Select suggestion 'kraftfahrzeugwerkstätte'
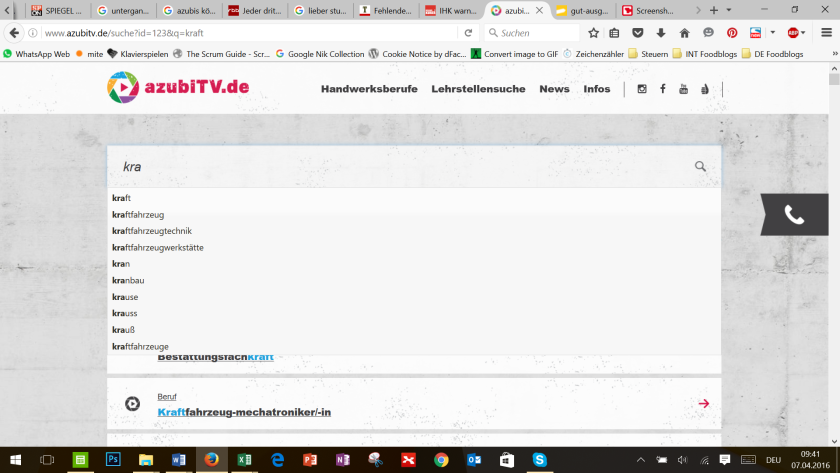The width and height of the screenshot is (840, 473). 414,247
